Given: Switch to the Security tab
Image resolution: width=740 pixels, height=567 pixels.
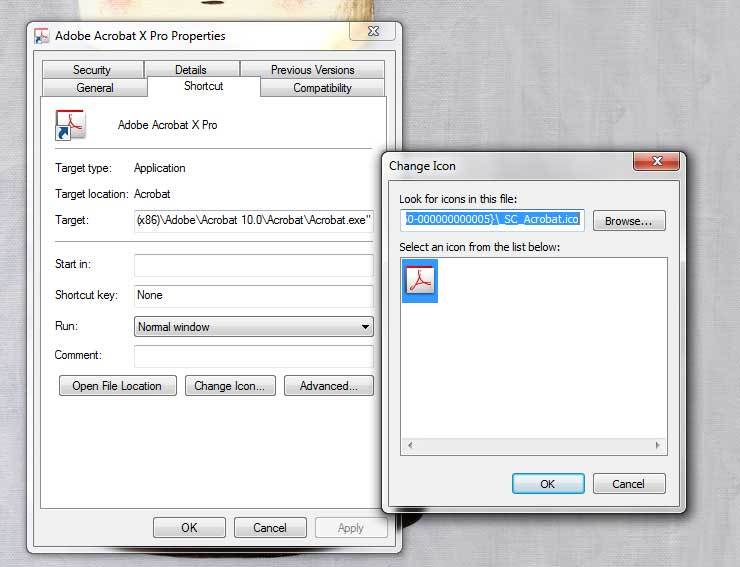Looking at the screenshot, I should [x=92, y=69].
